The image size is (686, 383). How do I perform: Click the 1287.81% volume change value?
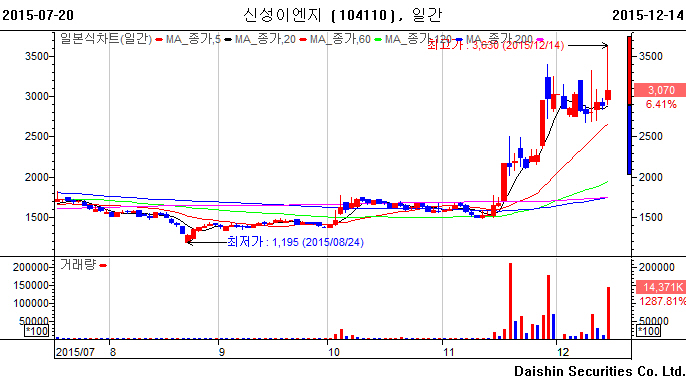(x=662, y=302)
